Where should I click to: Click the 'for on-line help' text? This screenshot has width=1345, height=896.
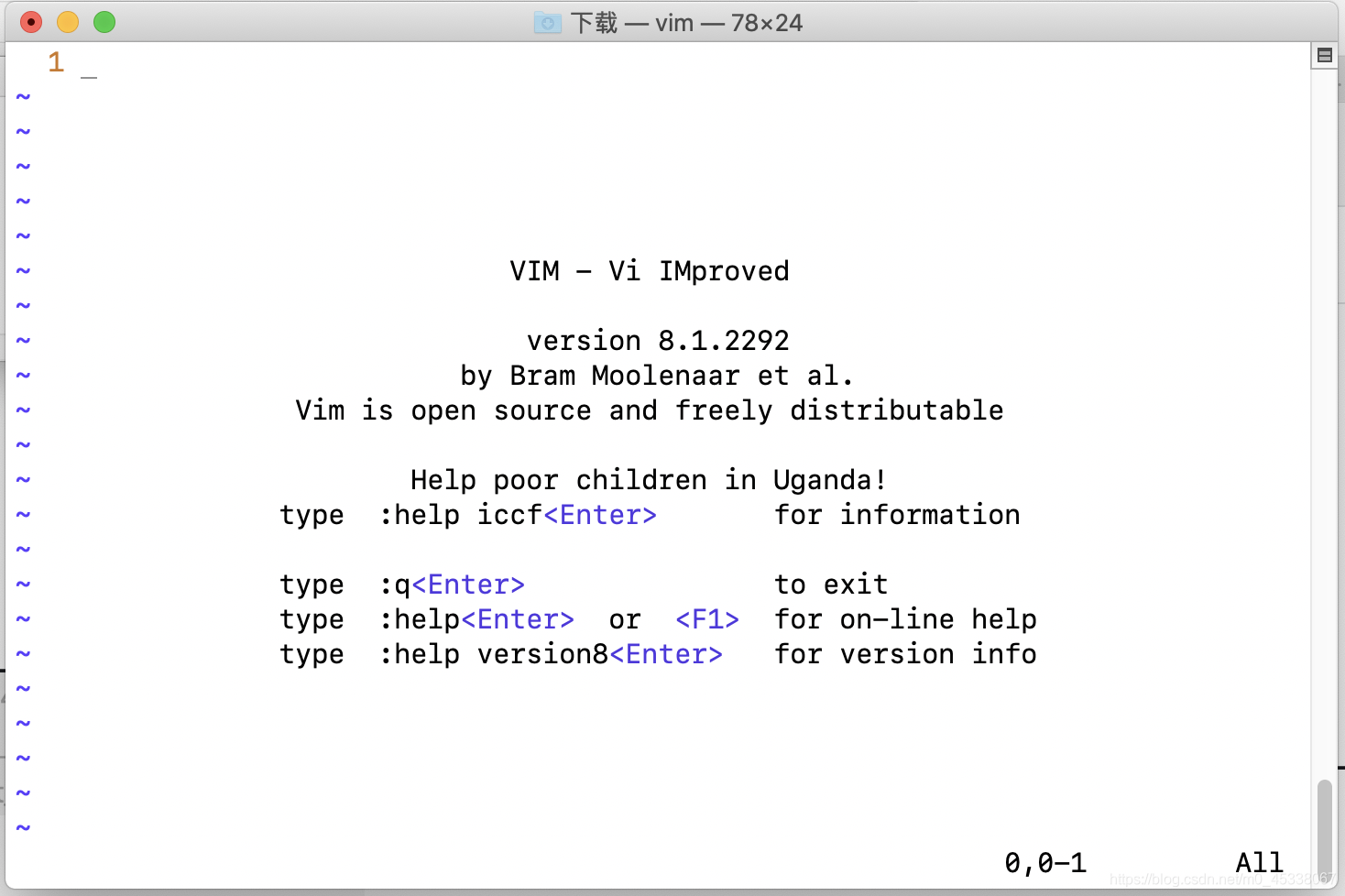click(x=905, y=619)
